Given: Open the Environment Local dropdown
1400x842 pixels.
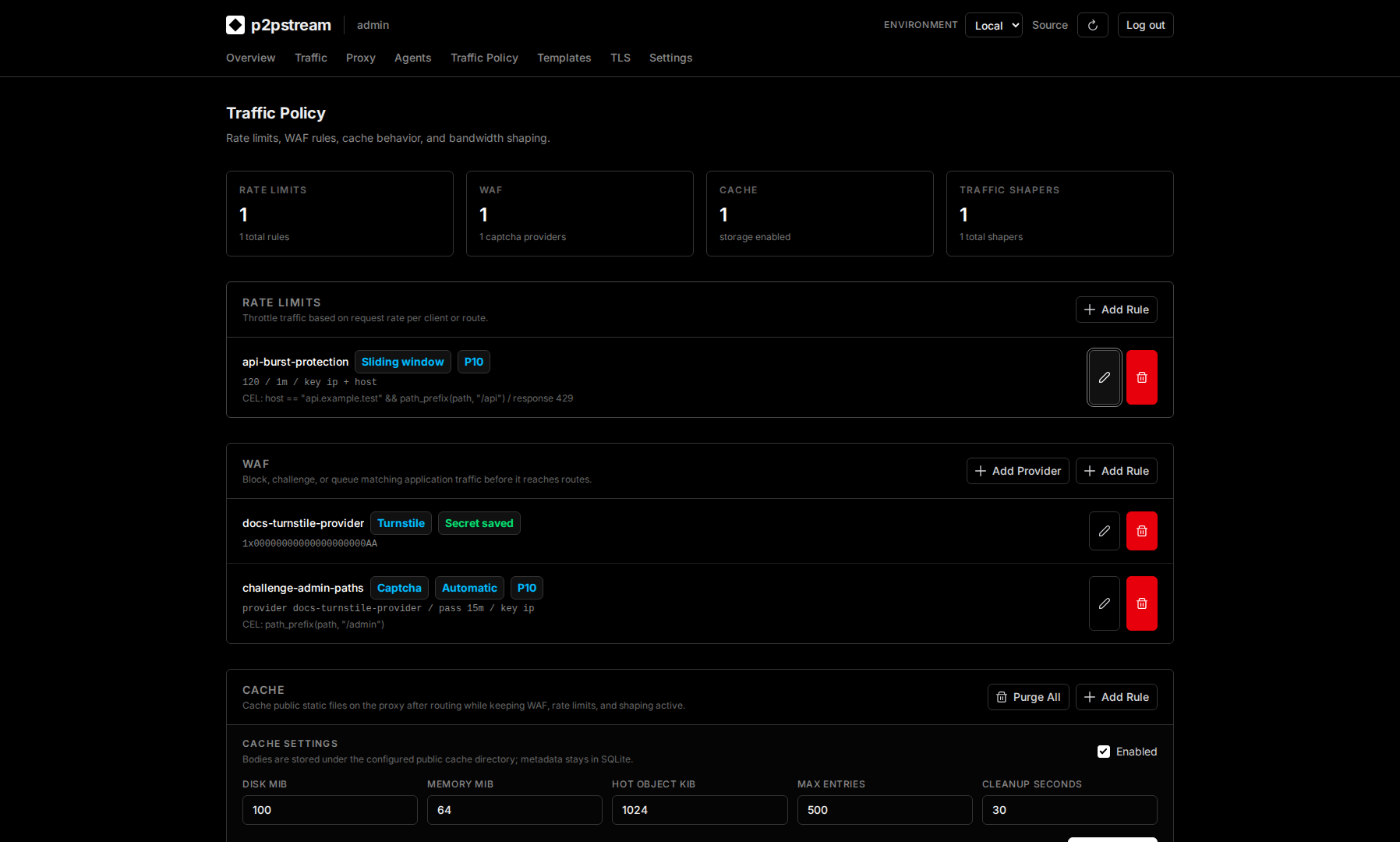Looking at the screenshot, I should (994, 25).
